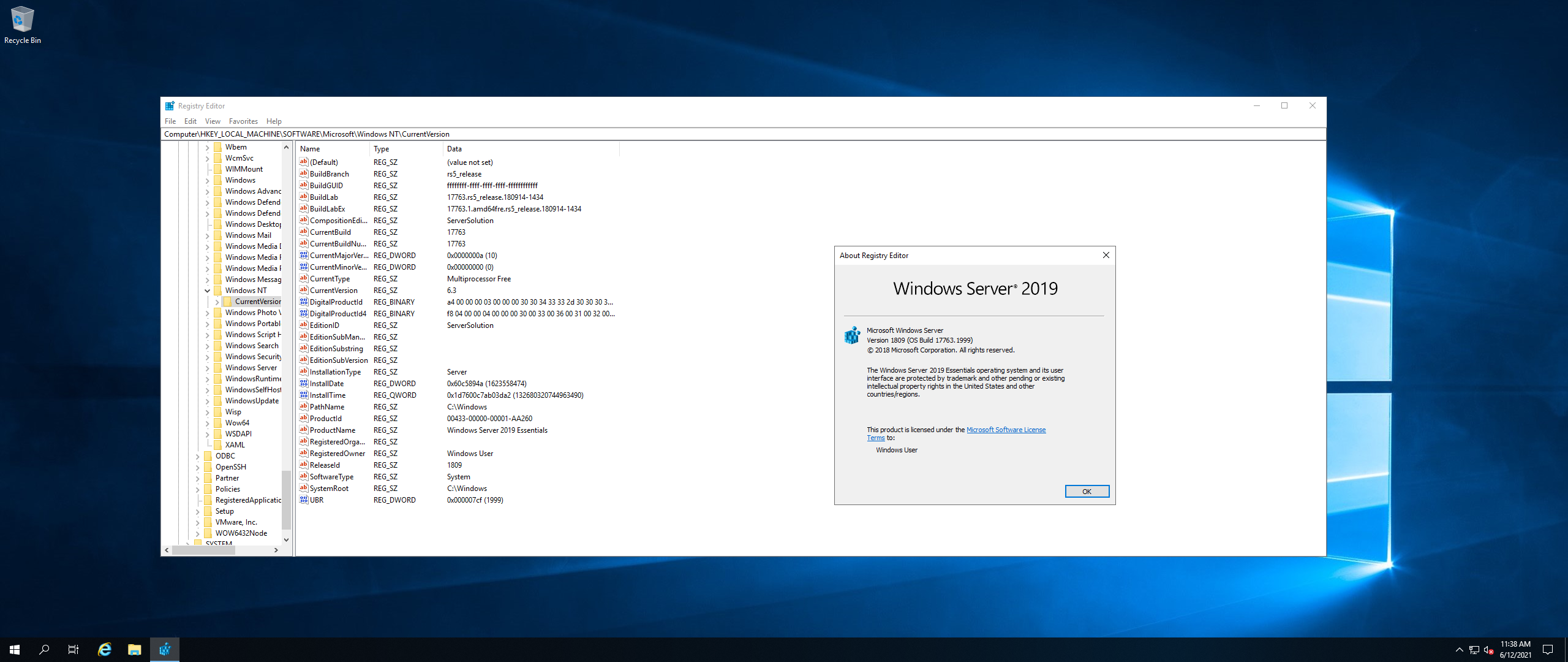Click the InstallDate DWORD value icon
1568x662 pixels.
tap(303, 384)
